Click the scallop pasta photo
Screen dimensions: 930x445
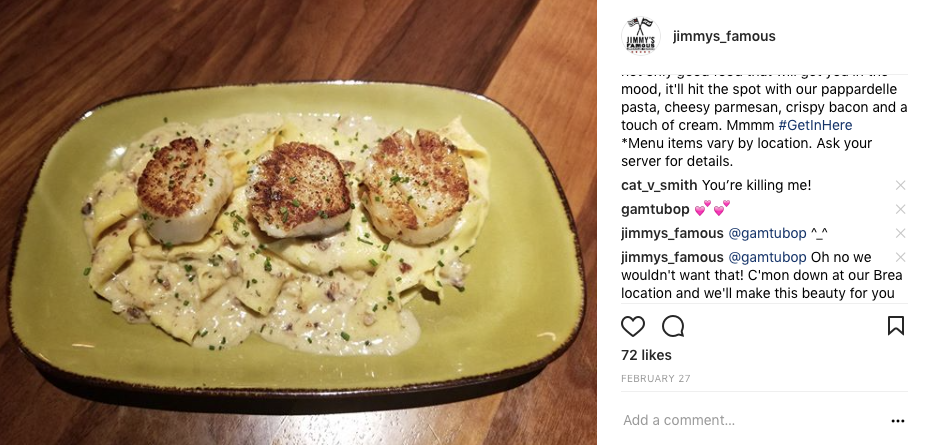(298, 222)
